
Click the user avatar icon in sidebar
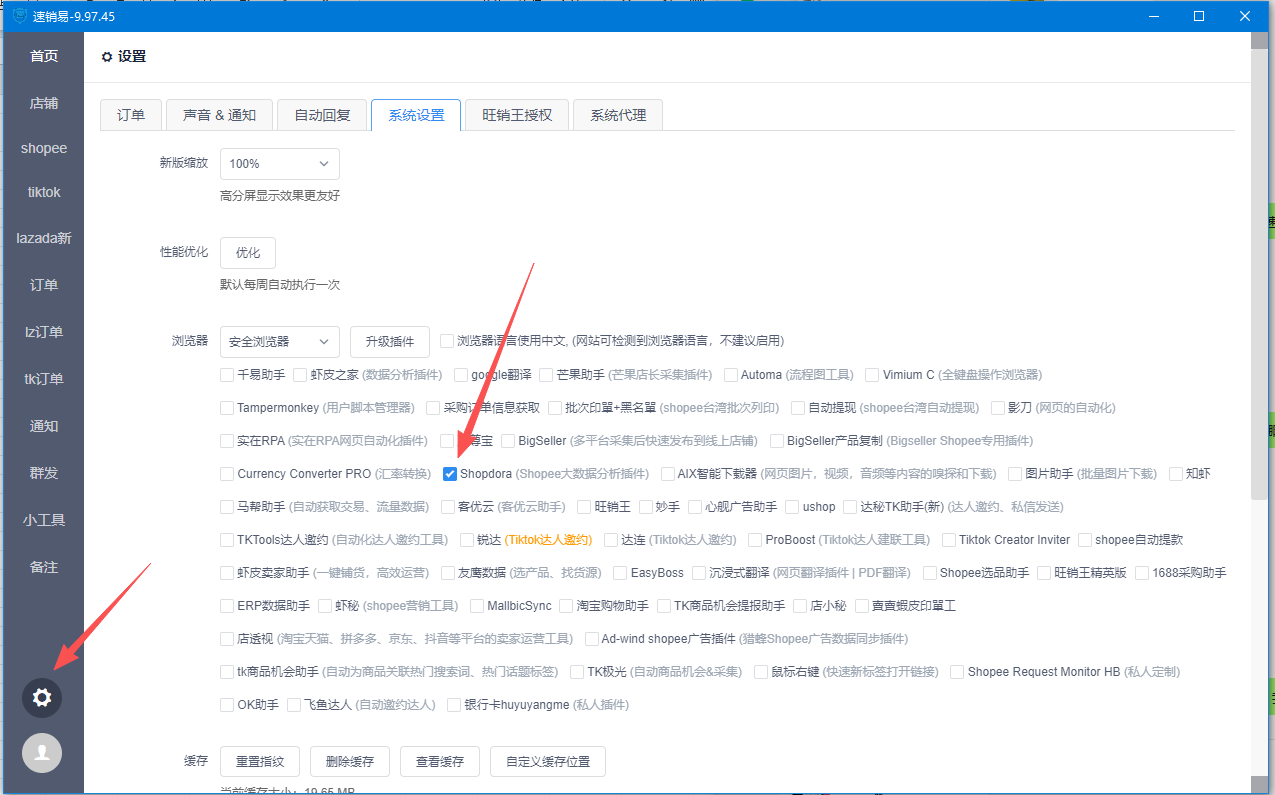(x=42, y=753)
